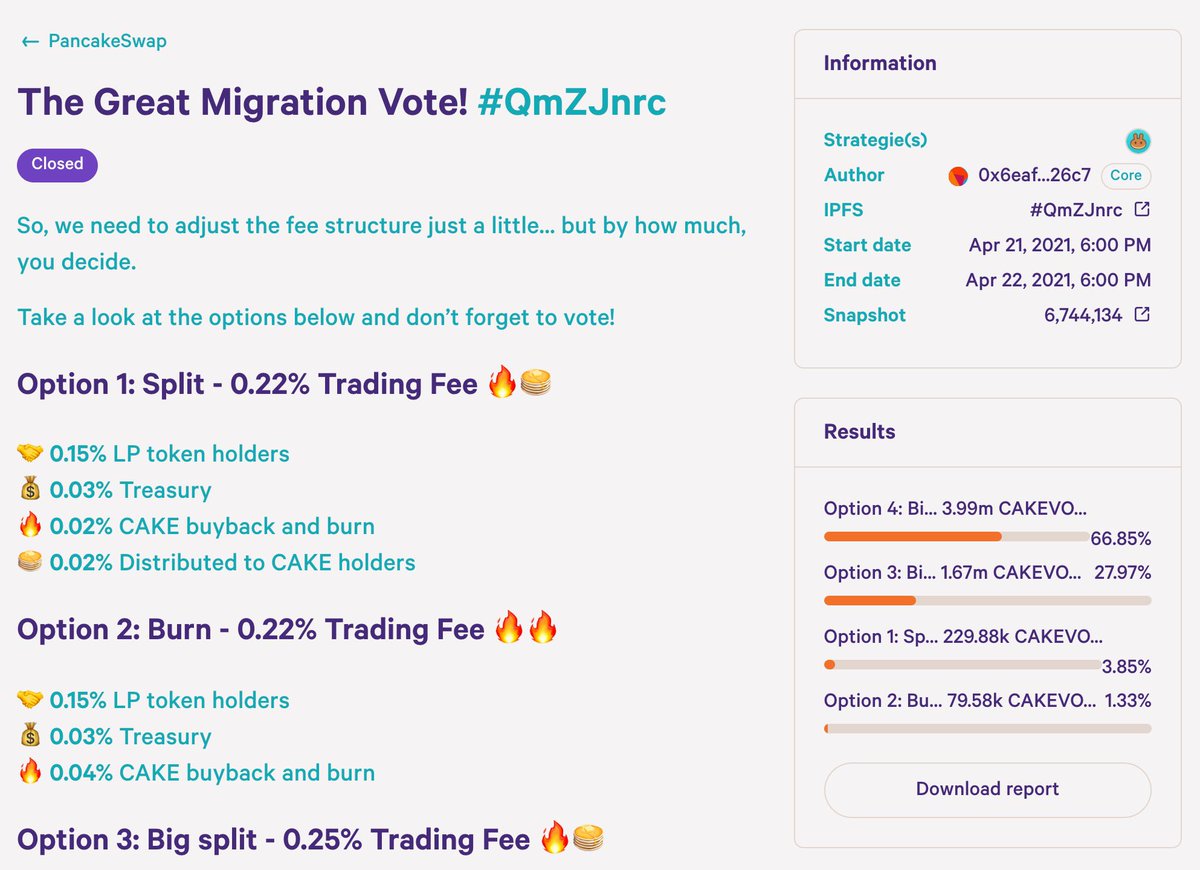Click the Option 4 results progress bar
The height and width of the screenshot is (870, 1200).
click(957, 537)
